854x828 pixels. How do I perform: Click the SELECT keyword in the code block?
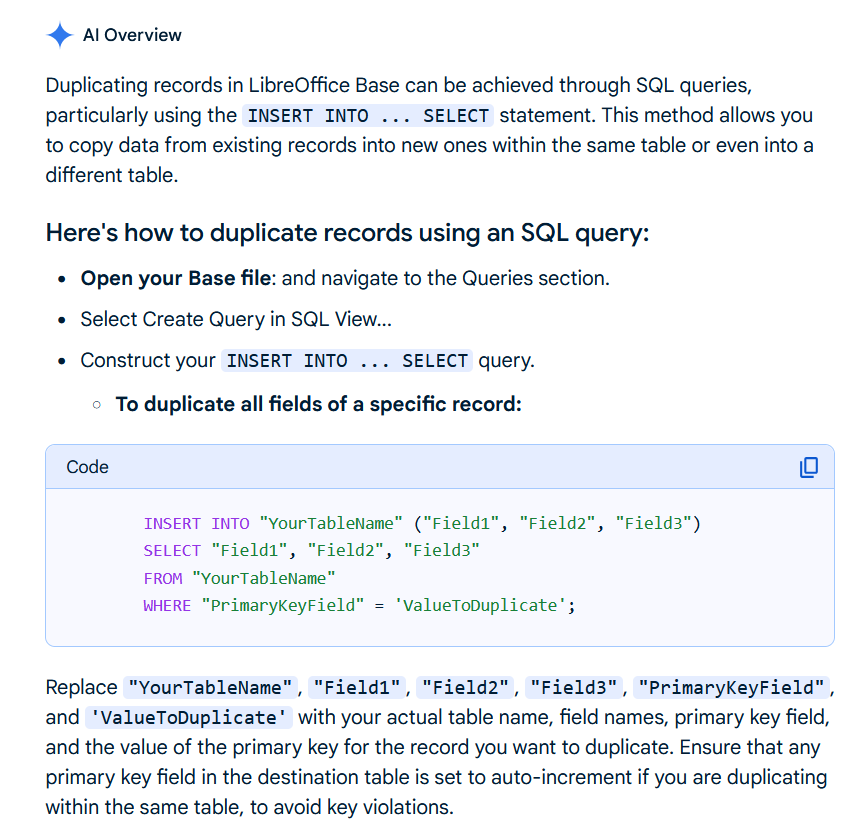tap(172, 550)
